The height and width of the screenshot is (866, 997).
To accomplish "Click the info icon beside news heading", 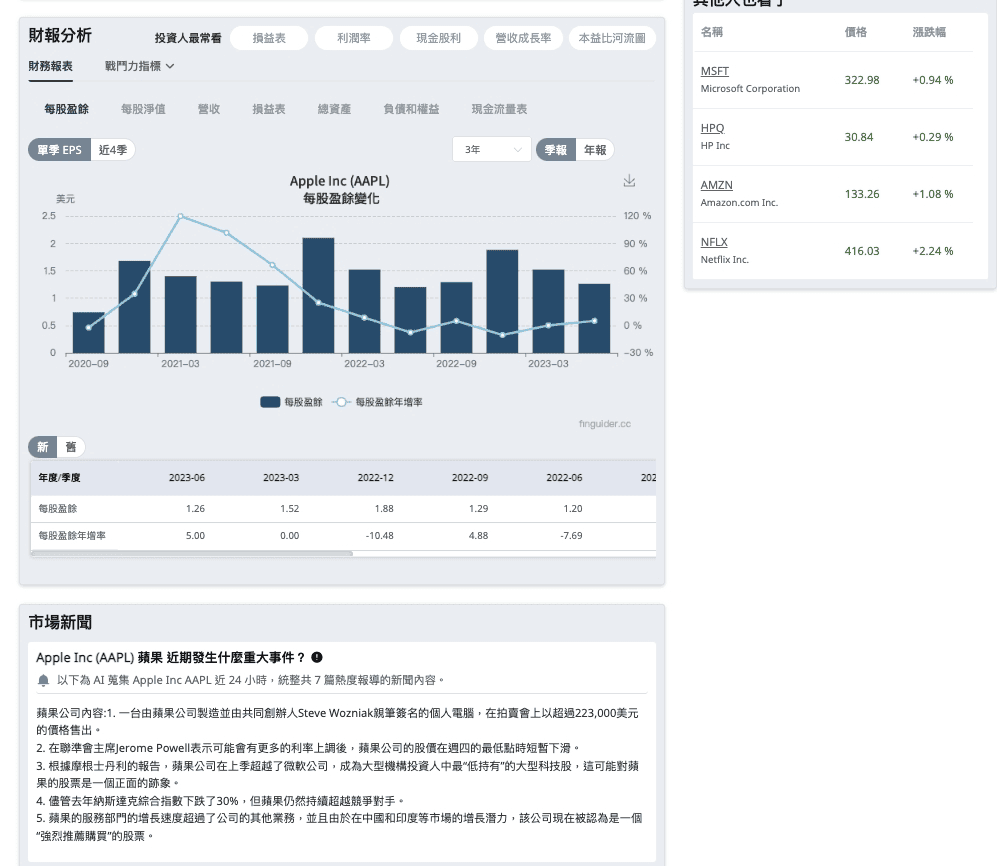I will pyautogui.click(x=317, y=657).
